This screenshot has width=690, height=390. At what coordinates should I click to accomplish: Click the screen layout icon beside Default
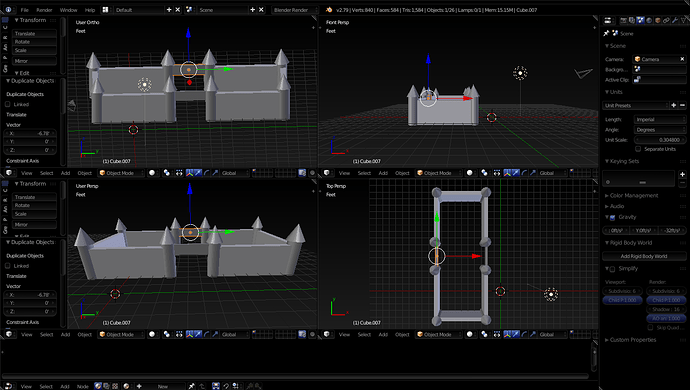tap(105, 10)
